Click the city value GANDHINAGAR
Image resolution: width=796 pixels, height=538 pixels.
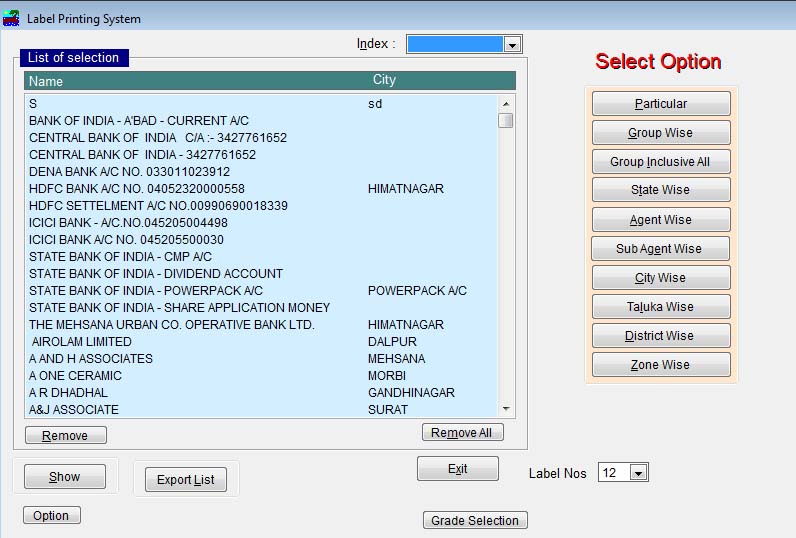411,393
